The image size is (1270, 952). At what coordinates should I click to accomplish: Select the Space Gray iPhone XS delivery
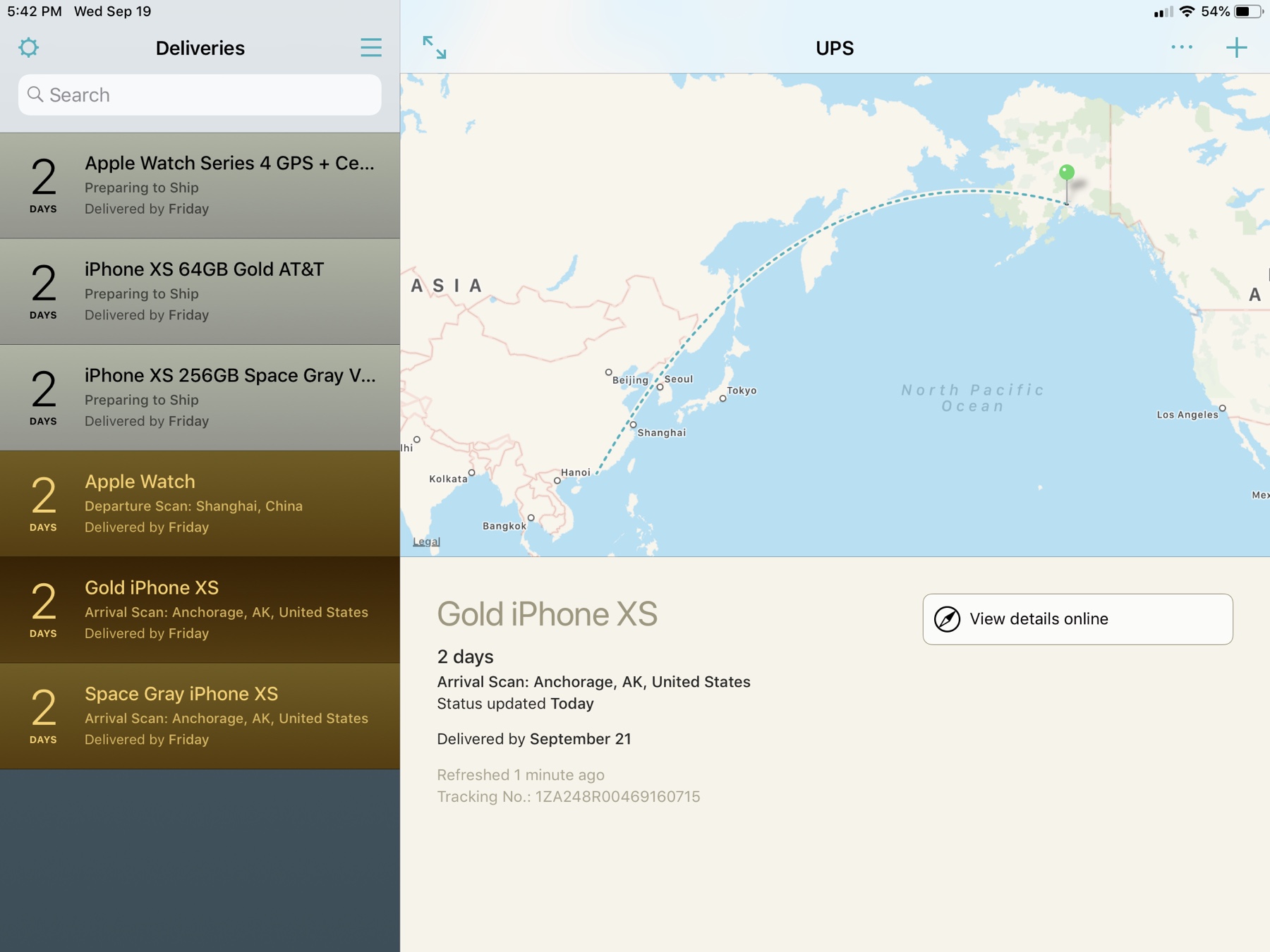pos(200,716)
